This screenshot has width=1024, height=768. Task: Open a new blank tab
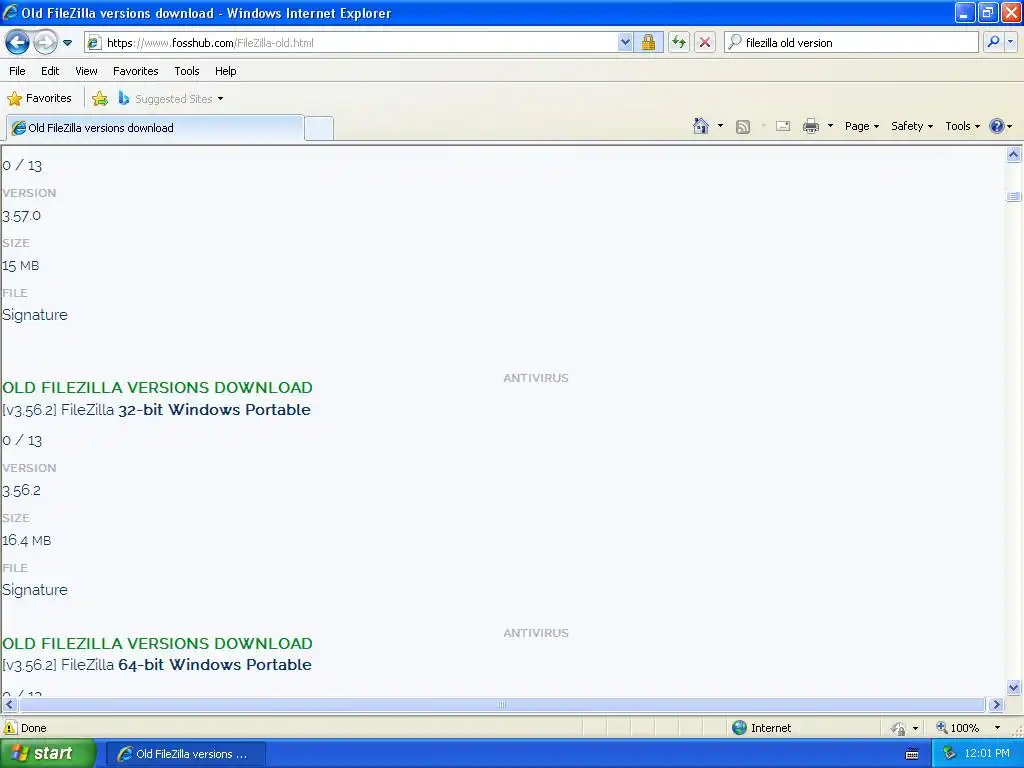point(319,128)
